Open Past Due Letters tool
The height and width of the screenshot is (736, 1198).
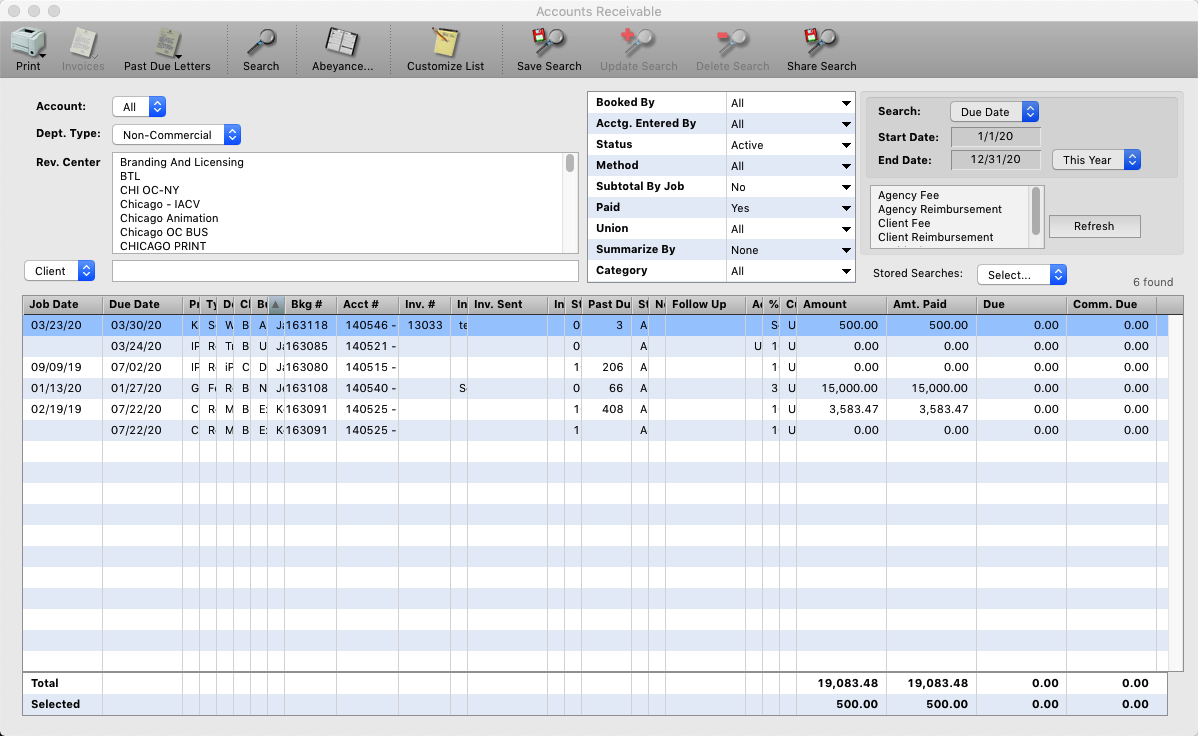(167, 50)
